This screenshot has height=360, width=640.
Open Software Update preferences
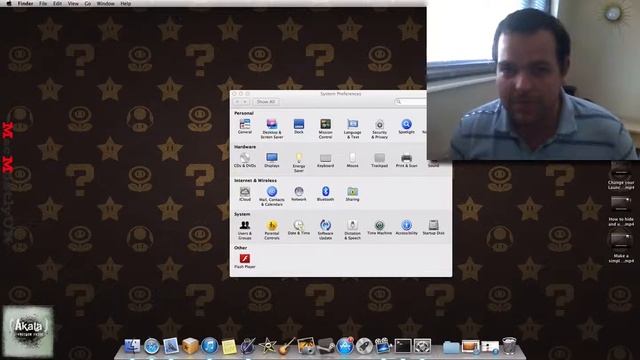tap(325, 229)
